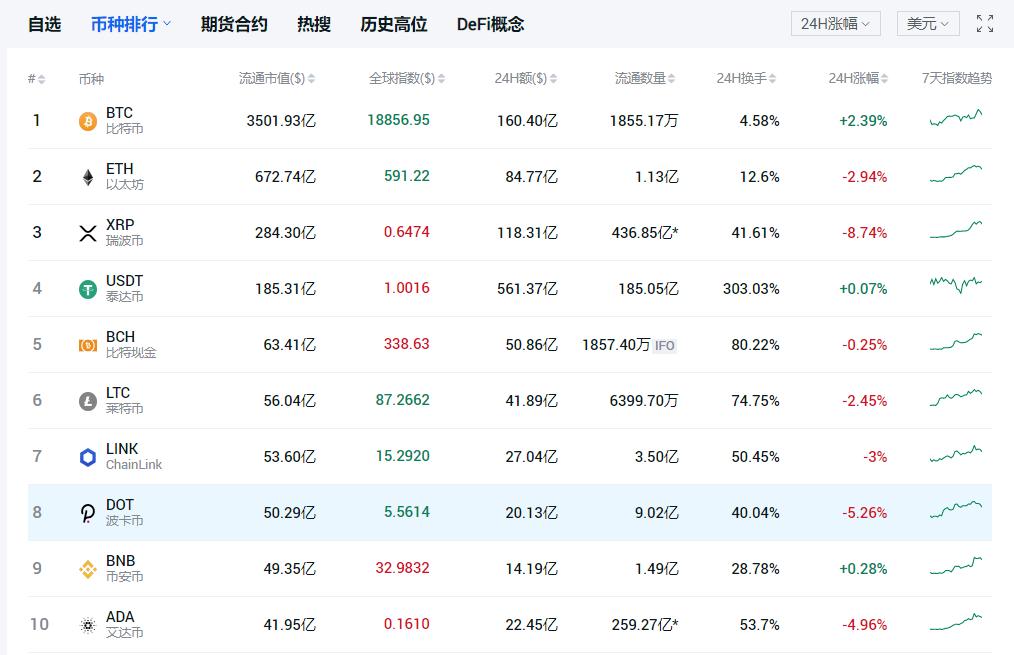This screenshot has height=655, width=1014.
Task: Click the IFO tag in BCH row
Action: click(664, 346)
